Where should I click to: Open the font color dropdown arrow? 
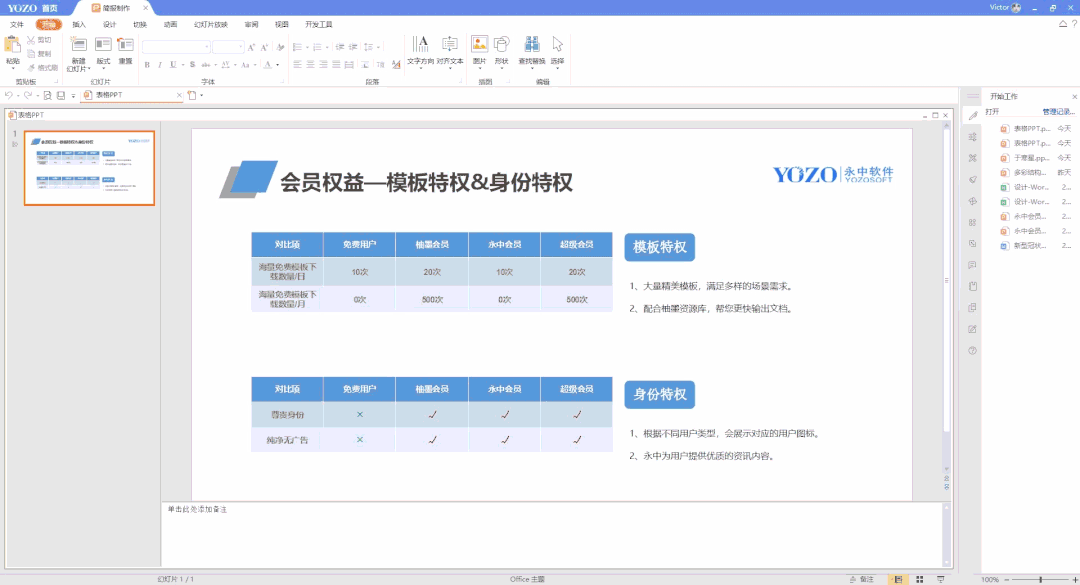[x=278, y=65]
